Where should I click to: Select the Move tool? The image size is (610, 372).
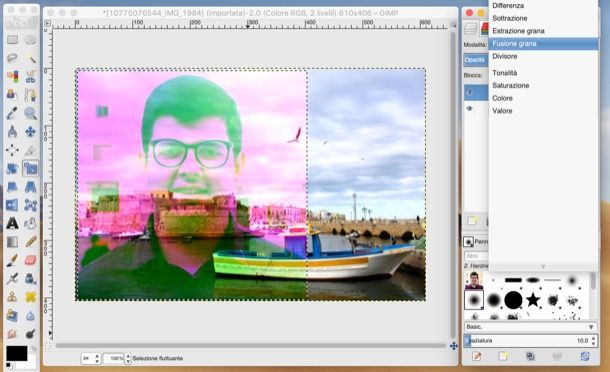[30, 132]
